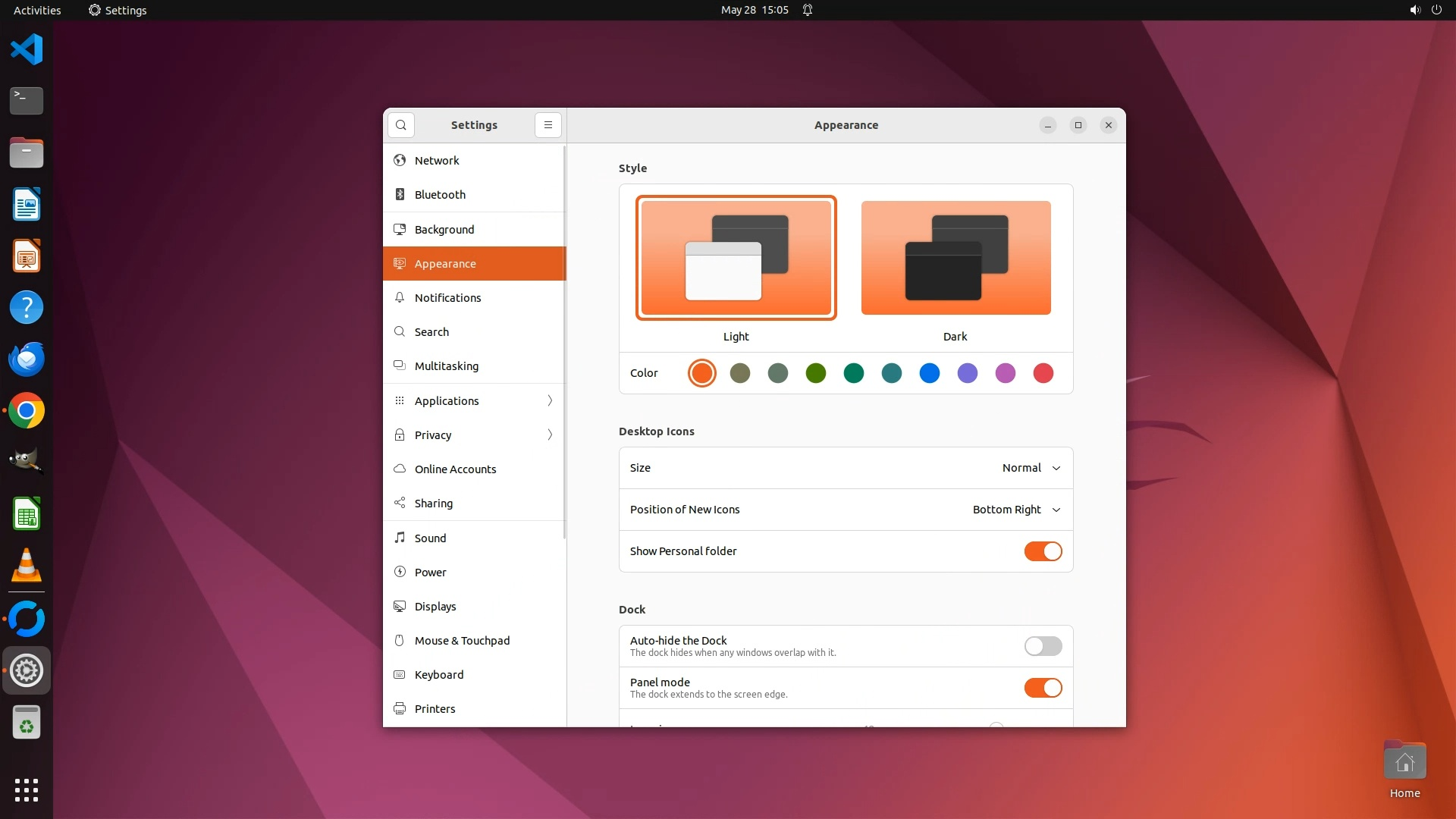The width and height of the screenshot is (1456, 819).
Task: Click Activities in the top bar
Action: [x=37, y=10]
